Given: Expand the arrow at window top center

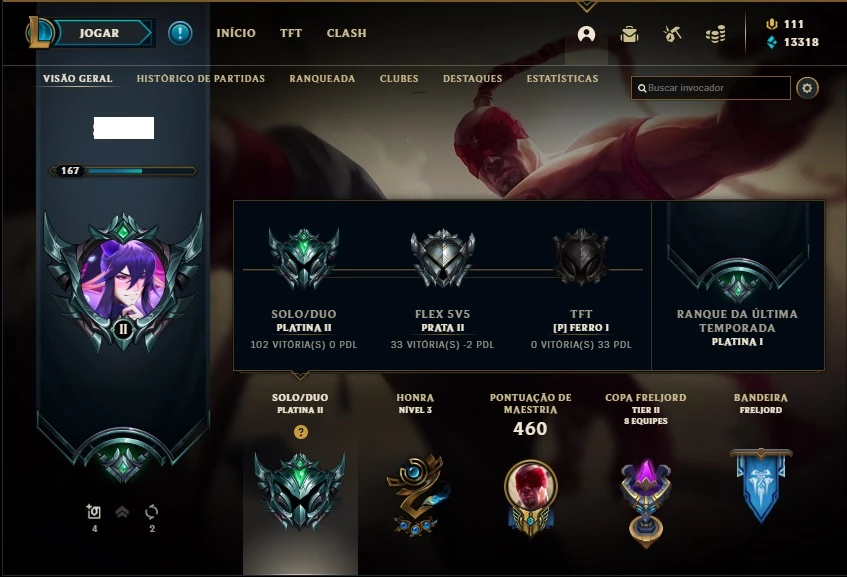Looking at the screenshot, I should pos(587,6).
